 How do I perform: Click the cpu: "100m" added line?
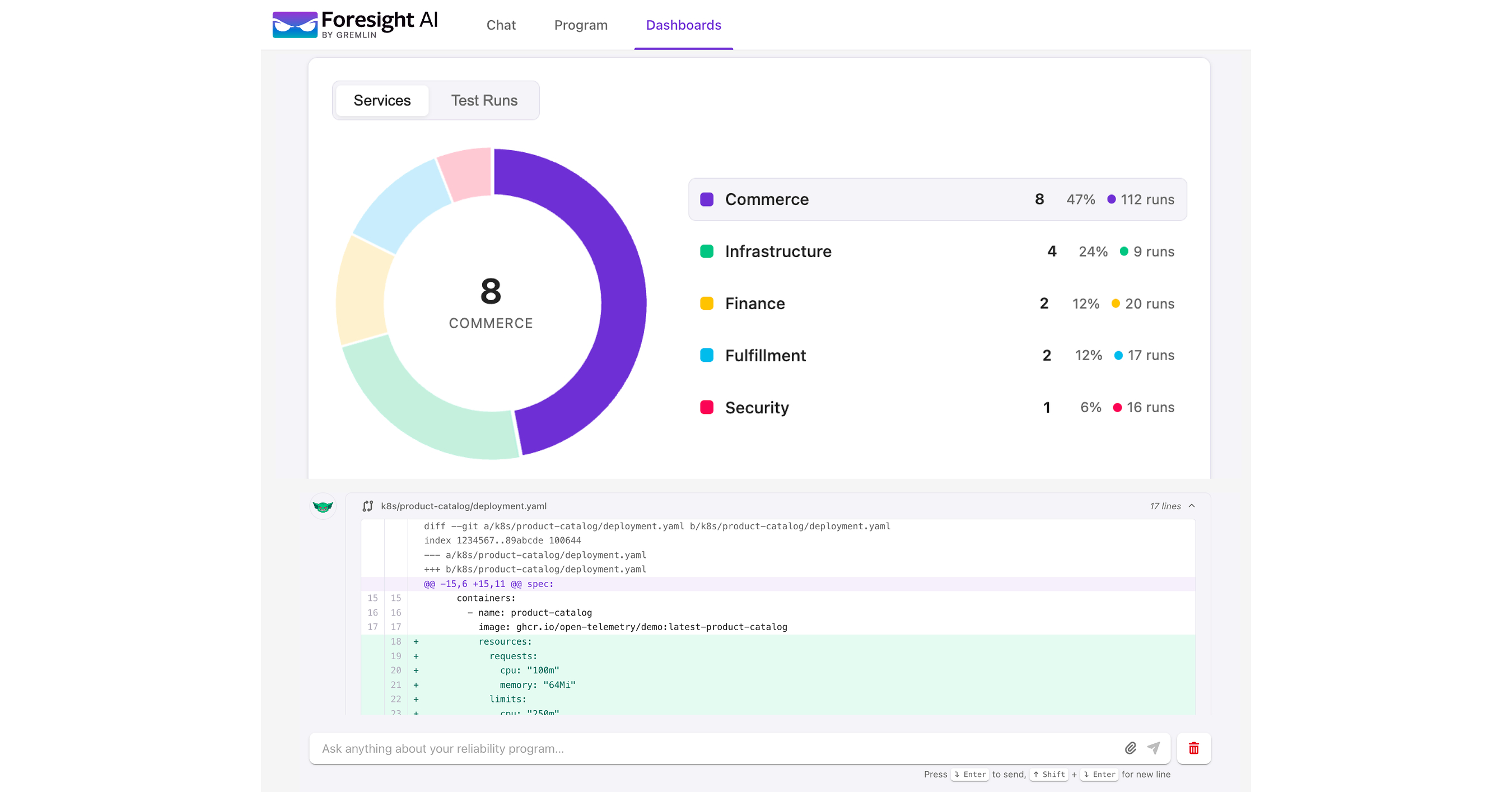point(529,670)
